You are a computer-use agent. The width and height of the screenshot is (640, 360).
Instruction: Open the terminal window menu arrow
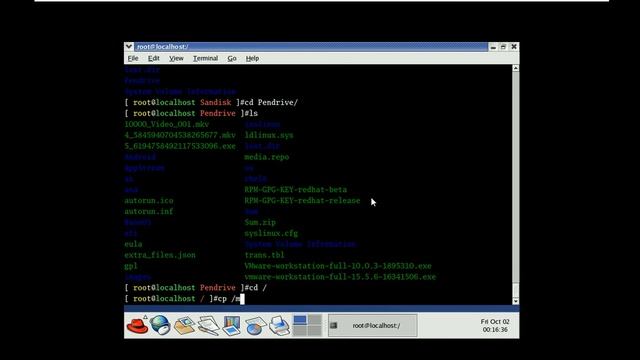[x=129, y=47]
